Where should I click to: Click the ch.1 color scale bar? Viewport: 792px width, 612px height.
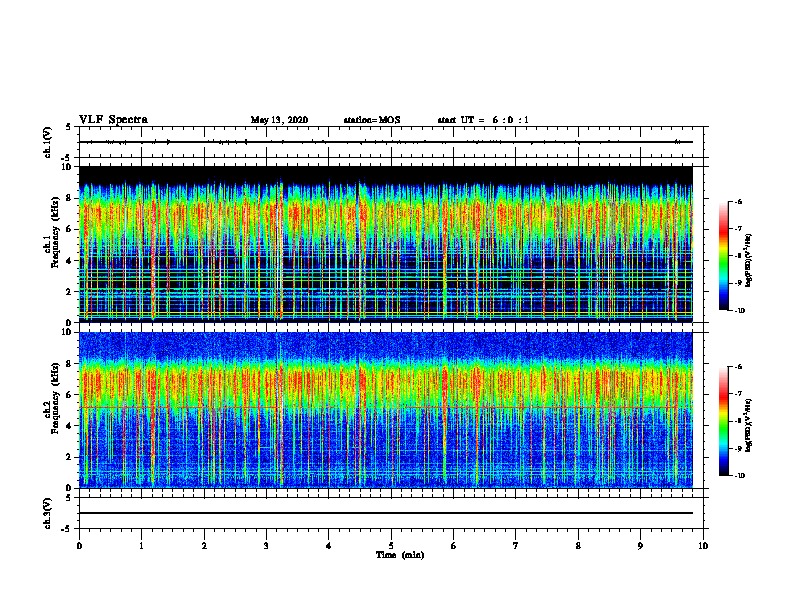coord(724,256)
